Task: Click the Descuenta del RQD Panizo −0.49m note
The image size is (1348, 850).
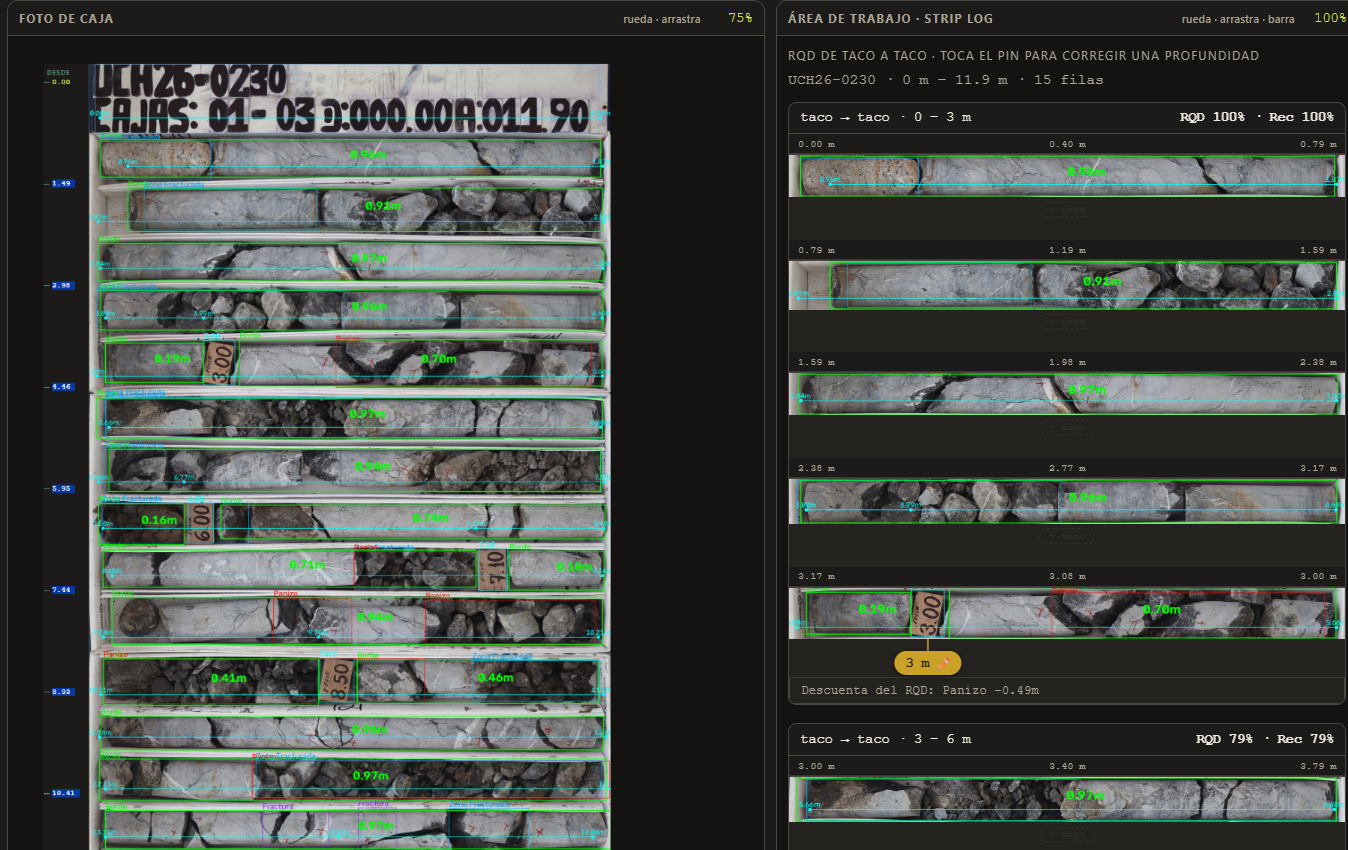Action: (x=920, y=690)
